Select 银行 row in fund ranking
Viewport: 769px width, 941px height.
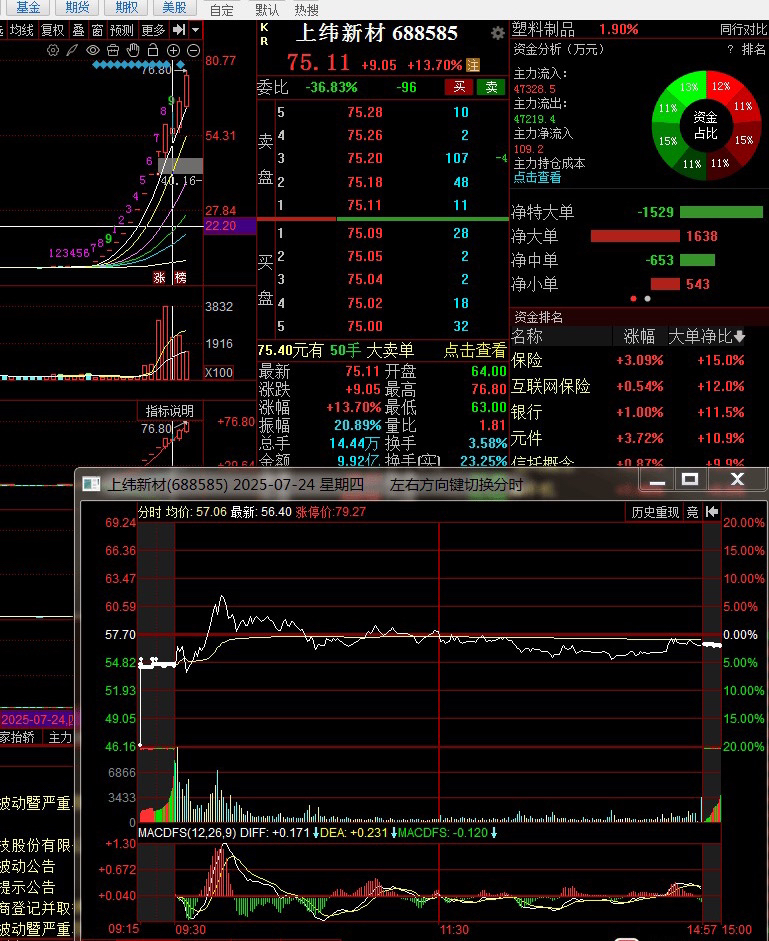pyautogui.click(x=639, y=412)
